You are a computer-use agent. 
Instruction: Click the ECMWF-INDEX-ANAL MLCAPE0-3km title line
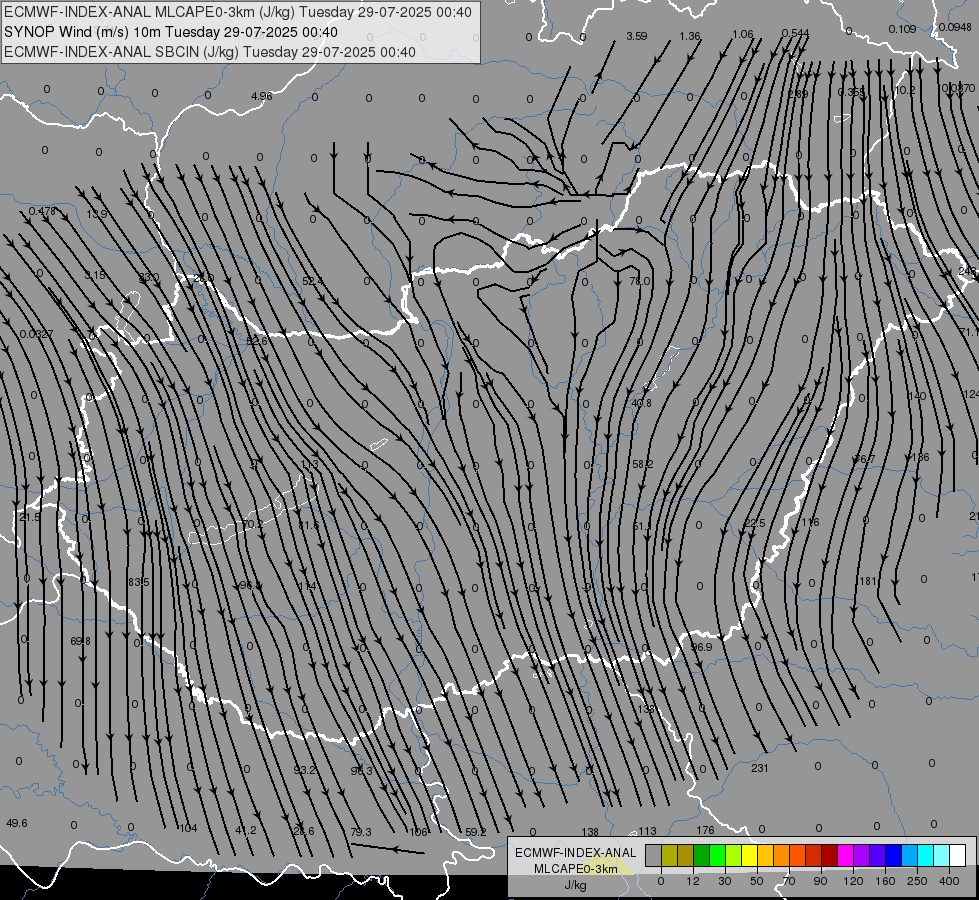(x=238, y=12)
